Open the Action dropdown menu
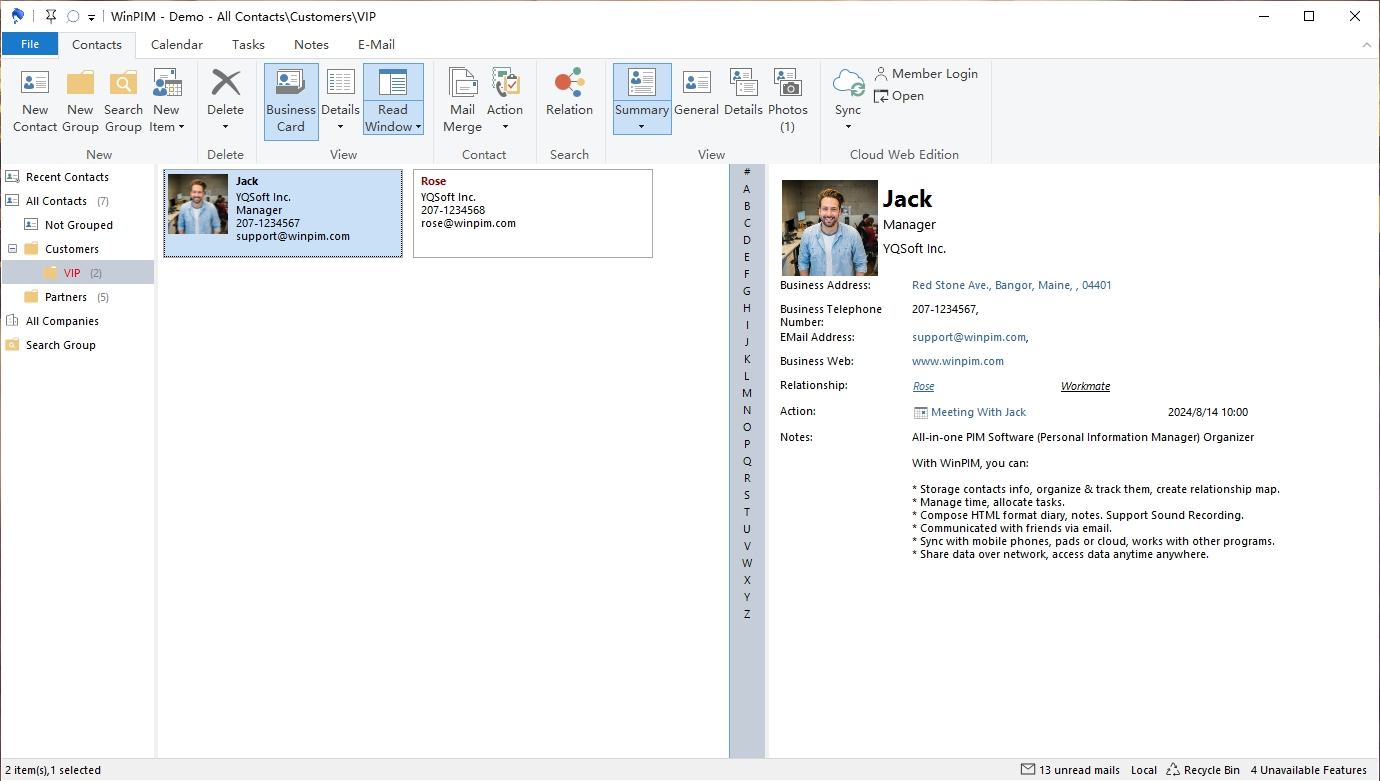The image size is (1380, 781). 505,127
